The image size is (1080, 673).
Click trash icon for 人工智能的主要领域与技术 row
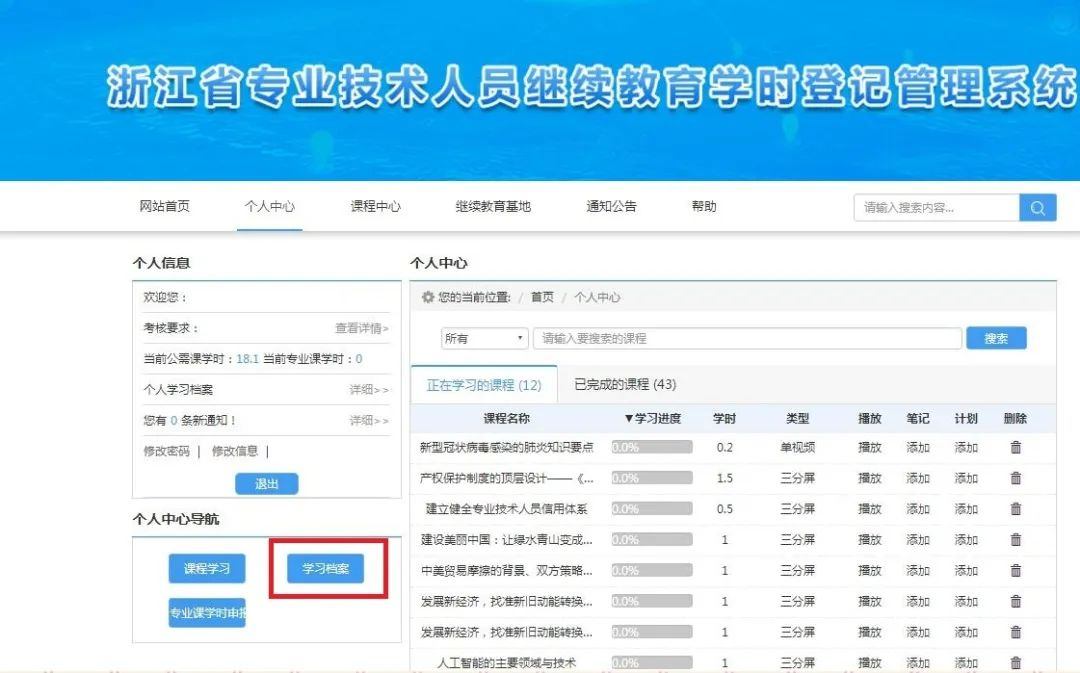pyautogui.click(x=1015, y=662)
